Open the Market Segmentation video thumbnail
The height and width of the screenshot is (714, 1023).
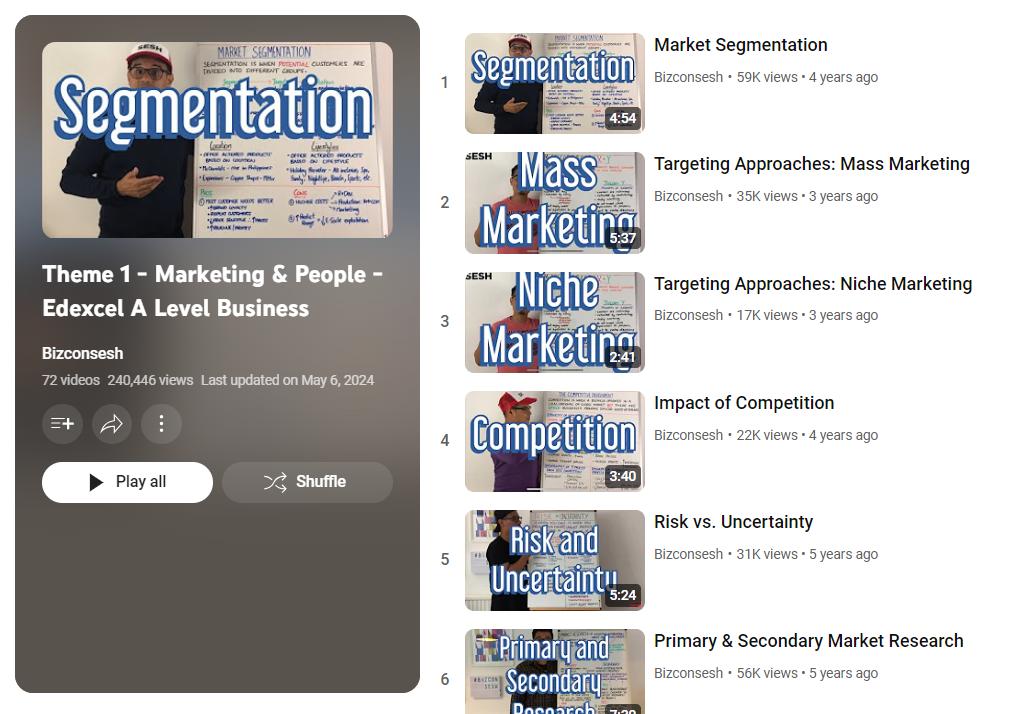[554, 84]
